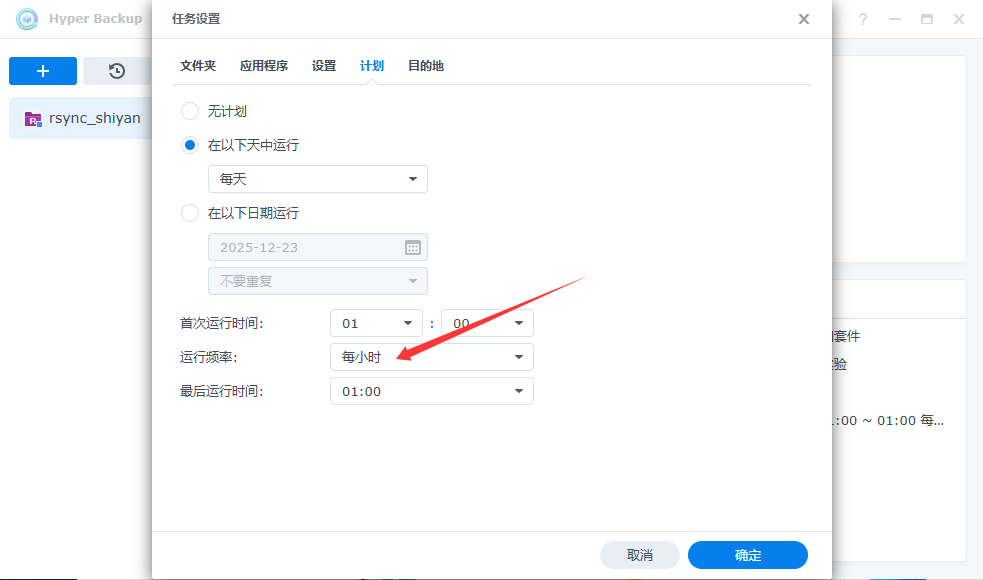Click the Hyper Backup title text
Screen dimensions: 983x580
coord(96,19)
